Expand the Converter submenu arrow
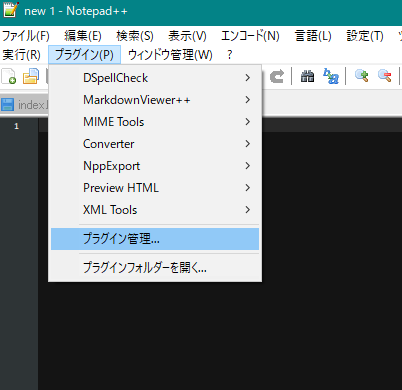402x390 pixels. (x=247, y=144)
